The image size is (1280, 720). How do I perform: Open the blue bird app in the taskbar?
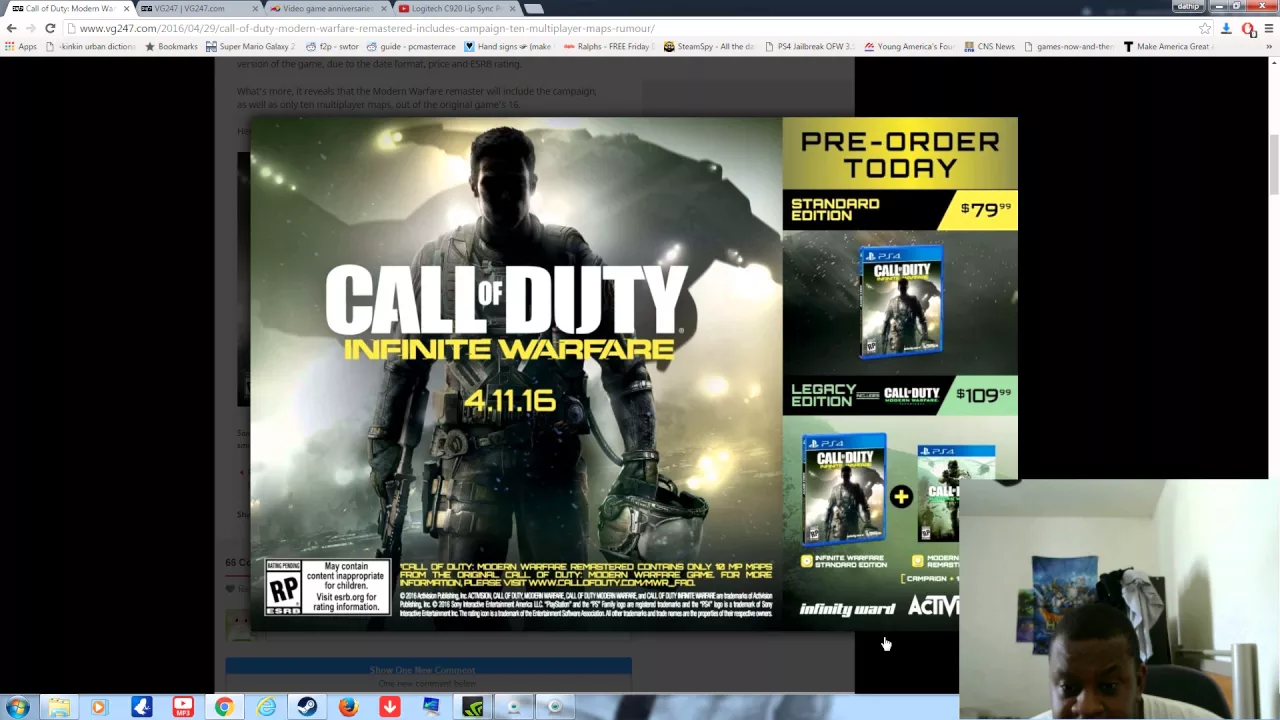click(141, 707)
